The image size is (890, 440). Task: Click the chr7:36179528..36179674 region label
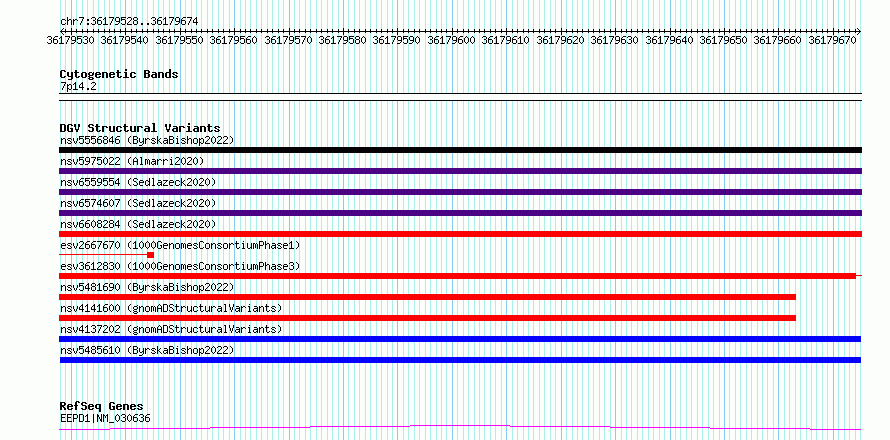(129, 22)
